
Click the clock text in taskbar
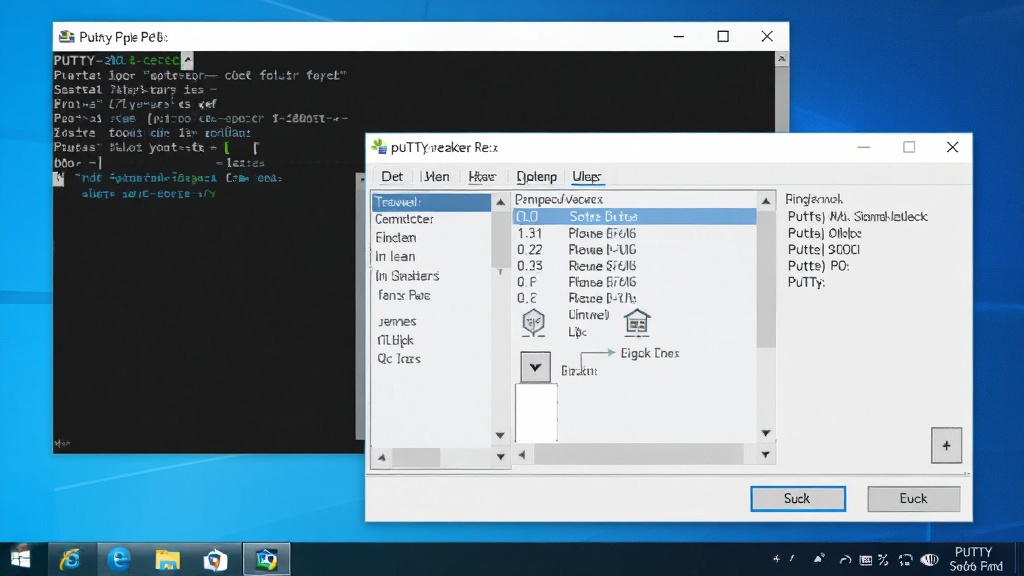point(975,559)
